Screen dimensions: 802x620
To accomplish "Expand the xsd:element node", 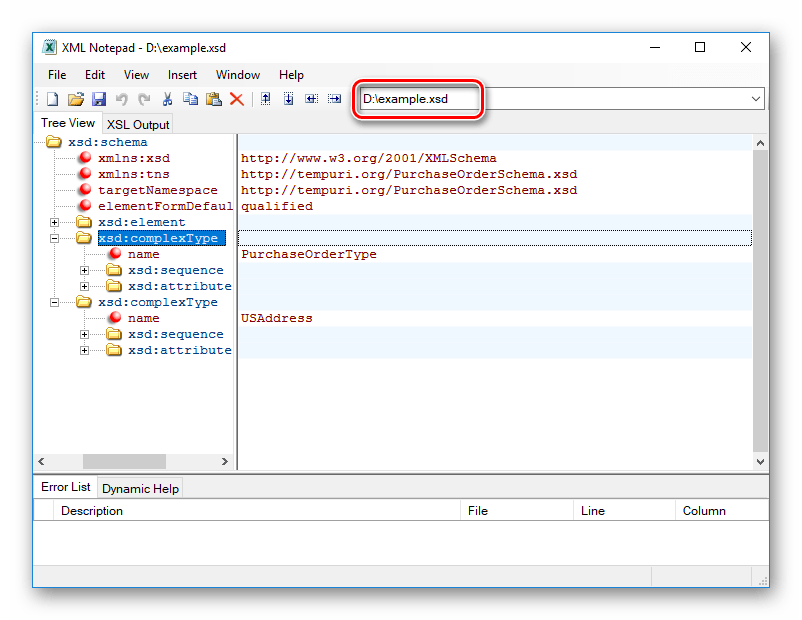I will (54, 222).
